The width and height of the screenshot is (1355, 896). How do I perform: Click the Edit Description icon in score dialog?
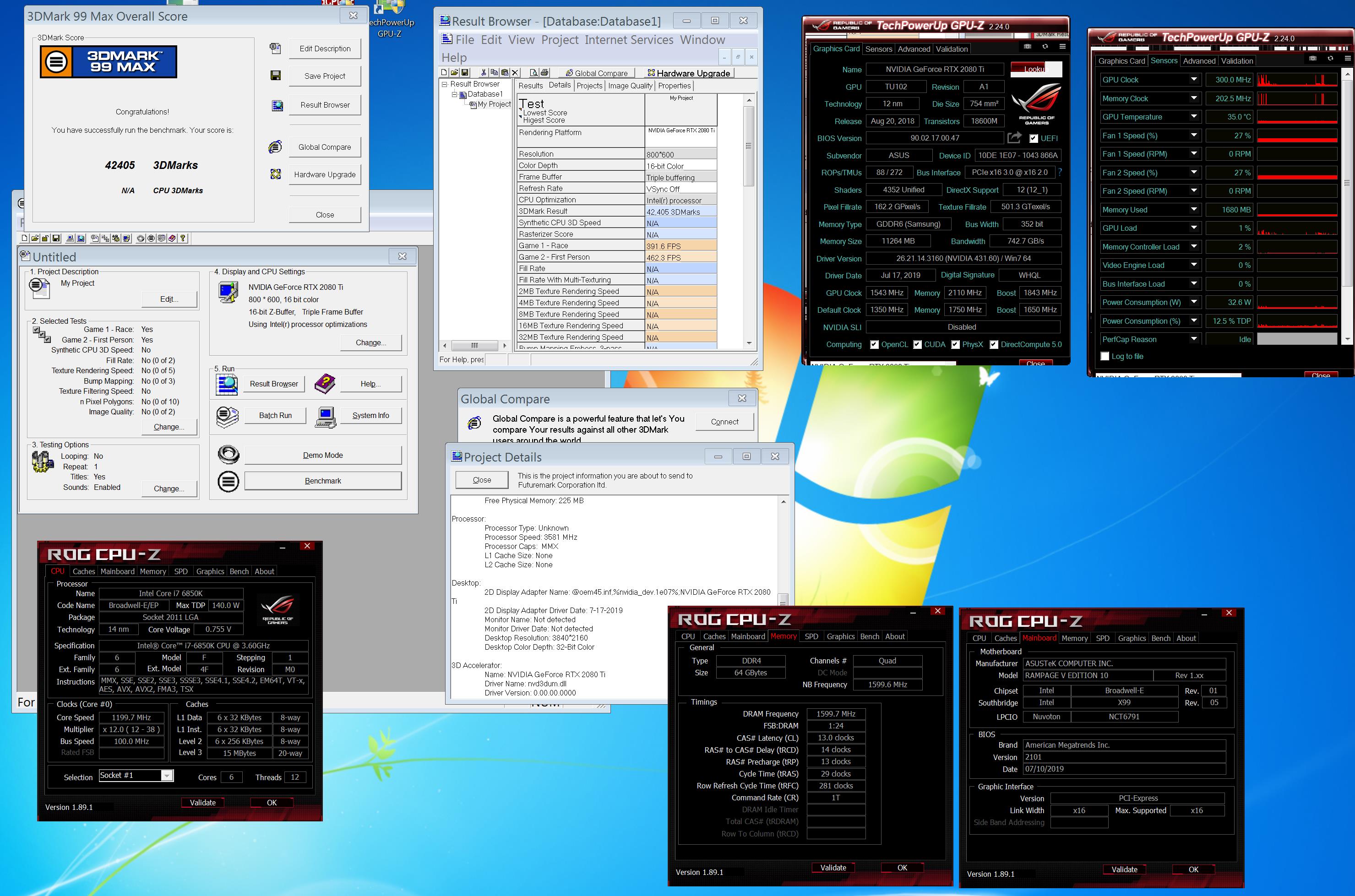tap(276, 48)
